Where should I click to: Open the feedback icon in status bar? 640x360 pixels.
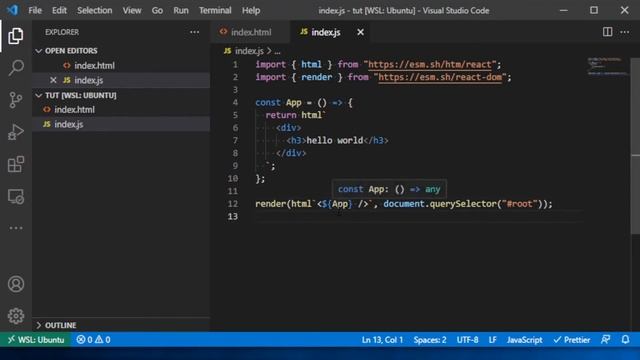point(606,340)
